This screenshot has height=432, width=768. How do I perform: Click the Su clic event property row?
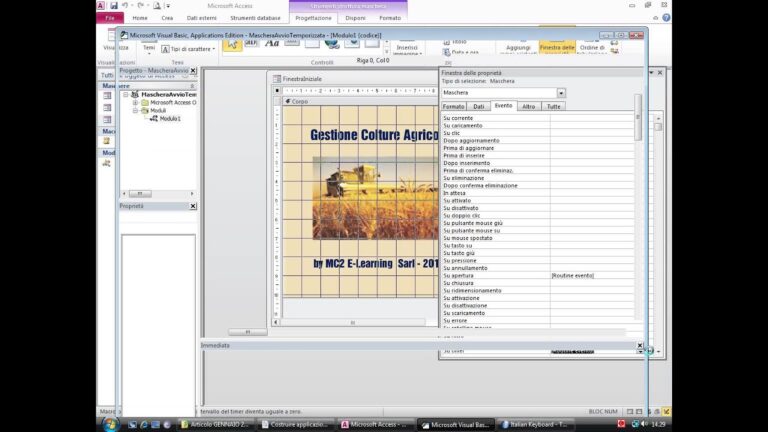tap(537, 133)
